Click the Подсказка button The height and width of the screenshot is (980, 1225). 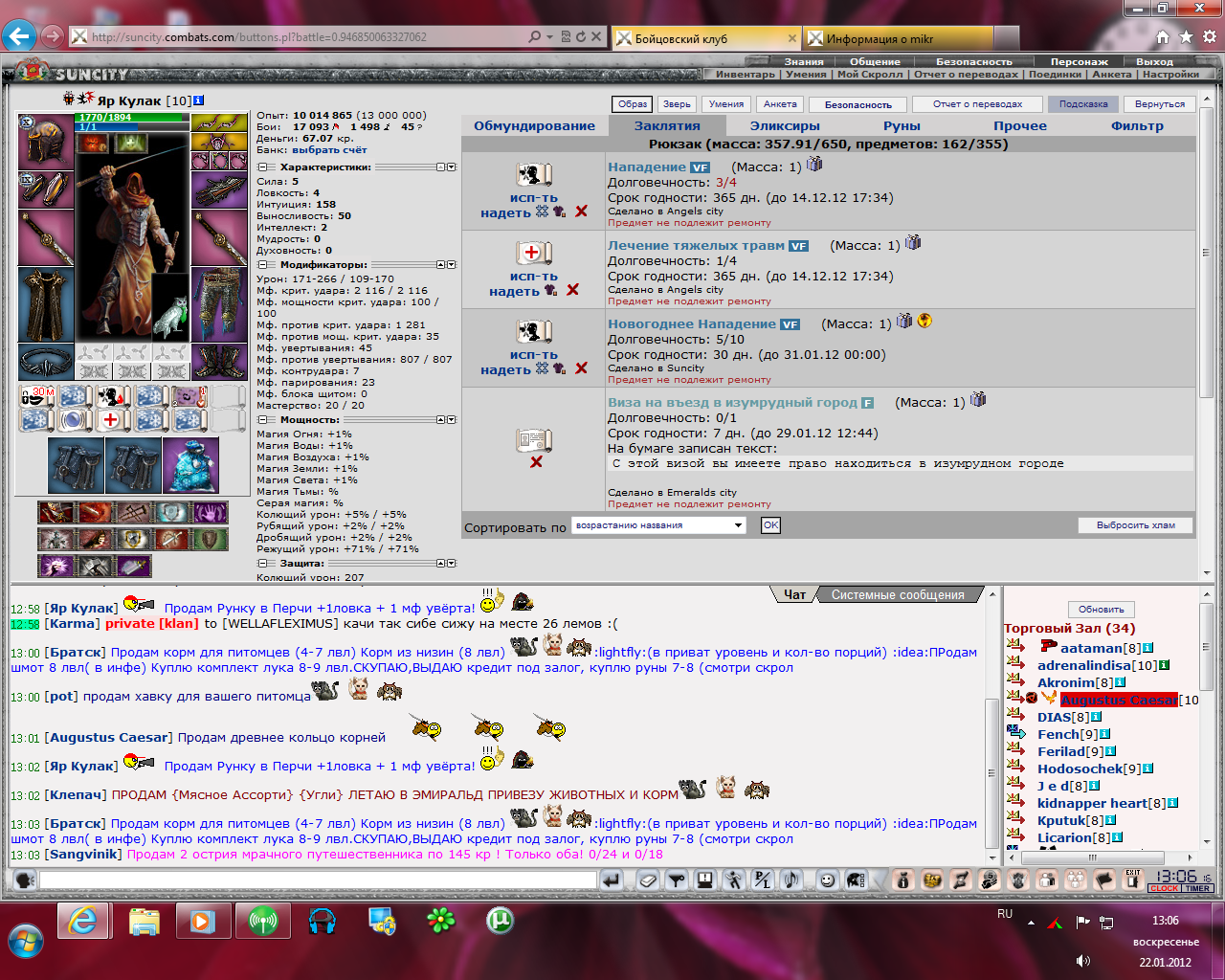[1083, 104]
